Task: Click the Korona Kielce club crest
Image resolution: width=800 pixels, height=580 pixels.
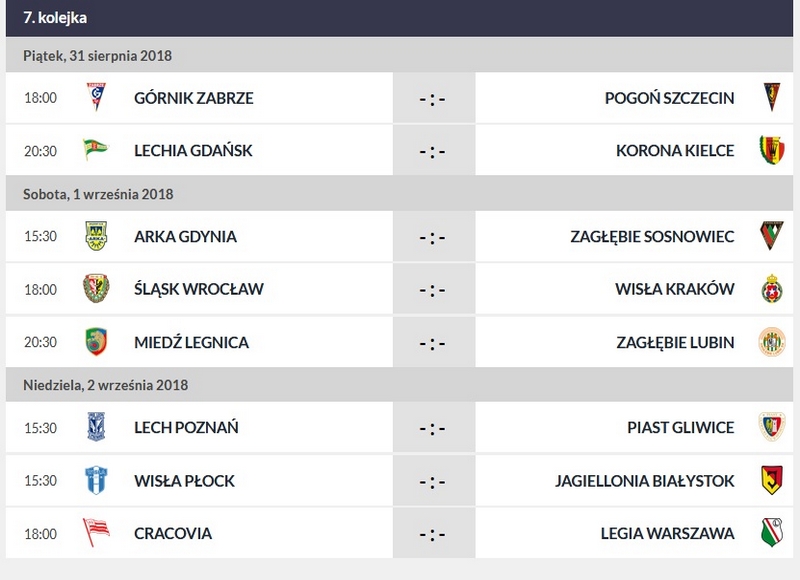Action: click(770, 151)
